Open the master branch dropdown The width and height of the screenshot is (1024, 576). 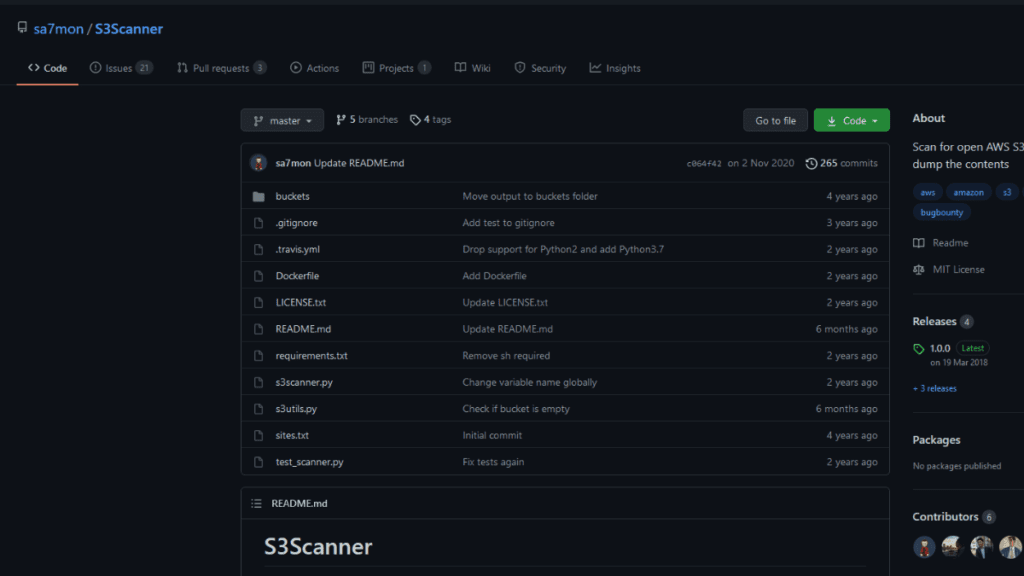(x=282, y=120)
